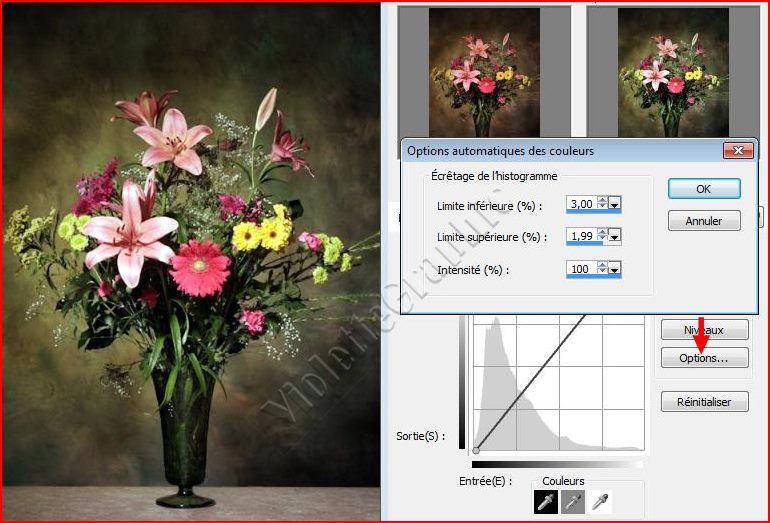This screenshot has width=770, height=523.
Task: Click OK in the color options dialog
Action: pyautogui.click(x=703, y=188)
